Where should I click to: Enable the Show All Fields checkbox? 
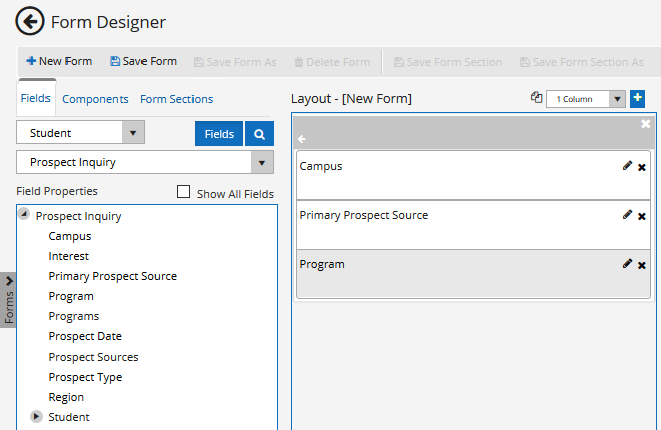tap(183, 192)
